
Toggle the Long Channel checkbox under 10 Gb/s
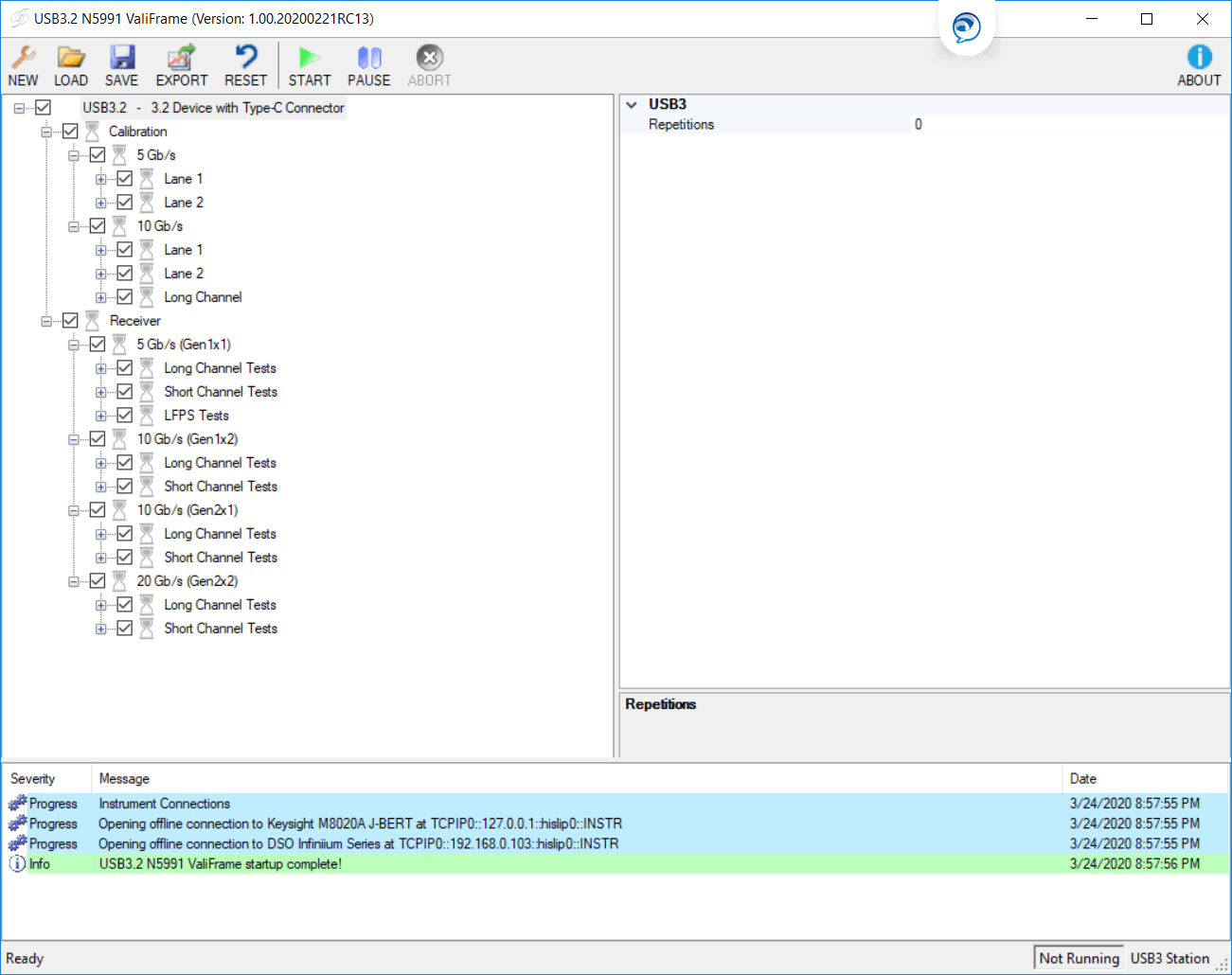point(124,296)
